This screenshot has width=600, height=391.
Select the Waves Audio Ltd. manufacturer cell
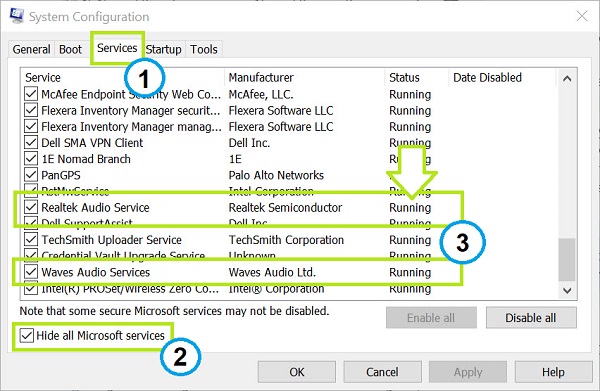tap(272, 272)
